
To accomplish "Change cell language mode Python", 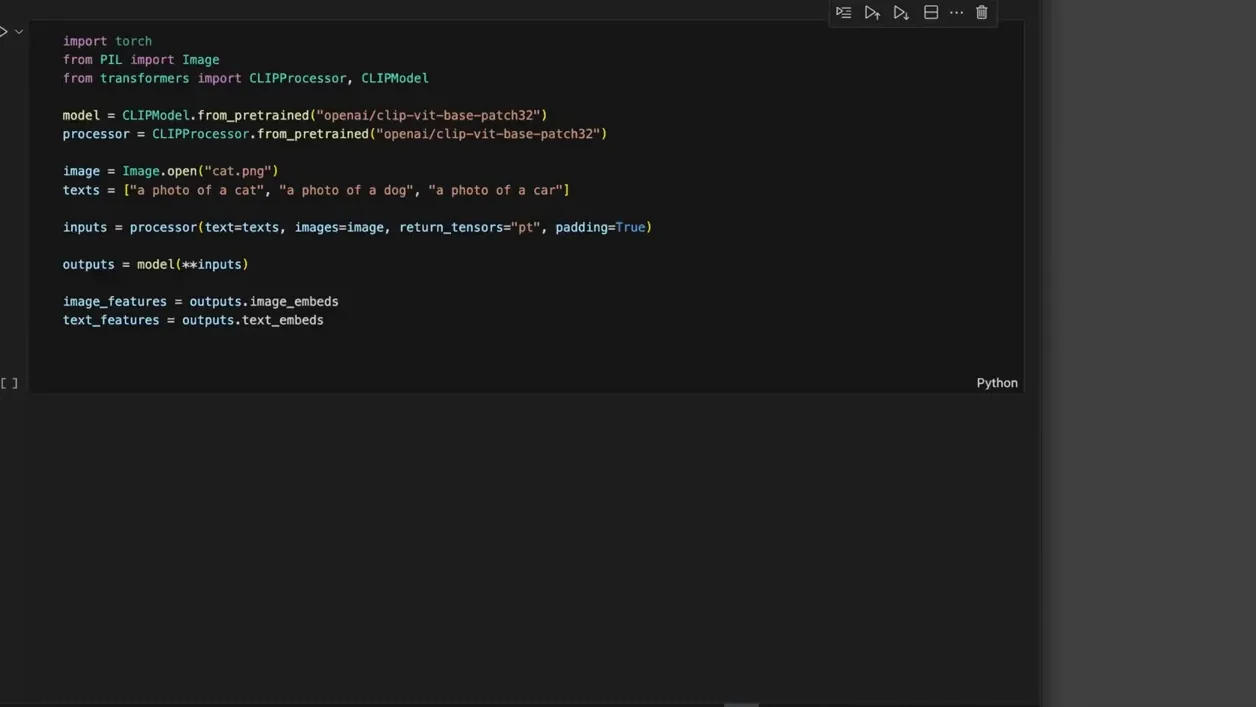I will [997, 383].
